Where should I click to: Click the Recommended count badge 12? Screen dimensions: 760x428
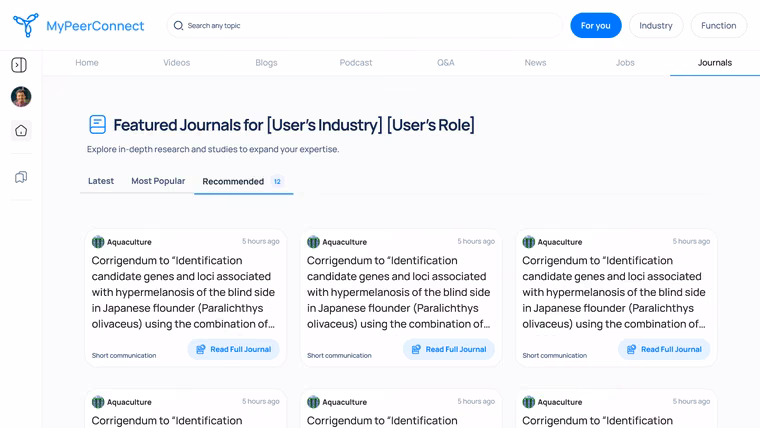(x=277, y=181)
